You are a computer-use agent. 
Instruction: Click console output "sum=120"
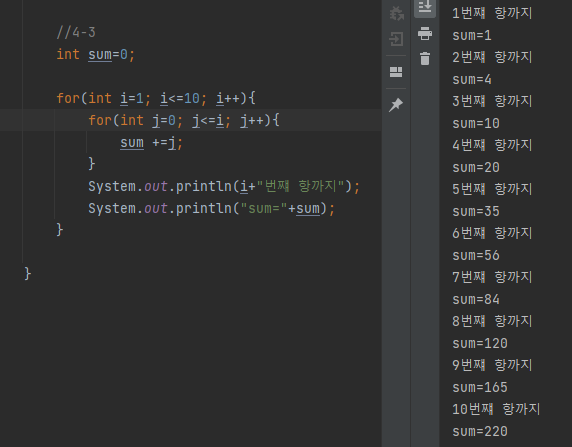[x=480, y=344]
